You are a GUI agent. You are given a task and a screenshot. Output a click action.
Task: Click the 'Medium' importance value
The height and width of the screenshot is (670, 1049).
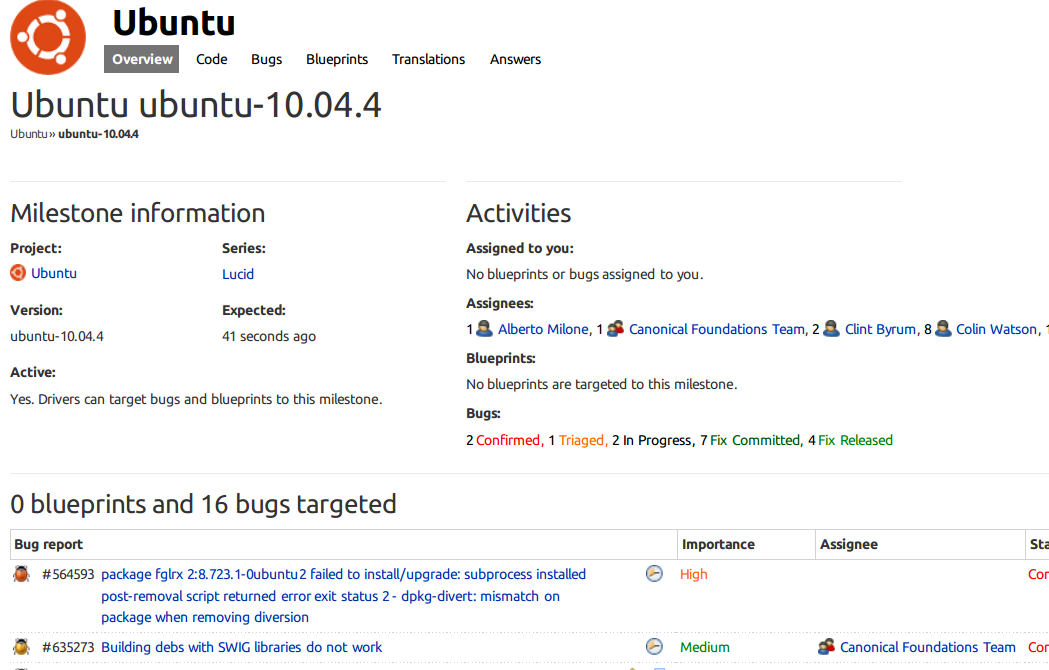[704, 647]
